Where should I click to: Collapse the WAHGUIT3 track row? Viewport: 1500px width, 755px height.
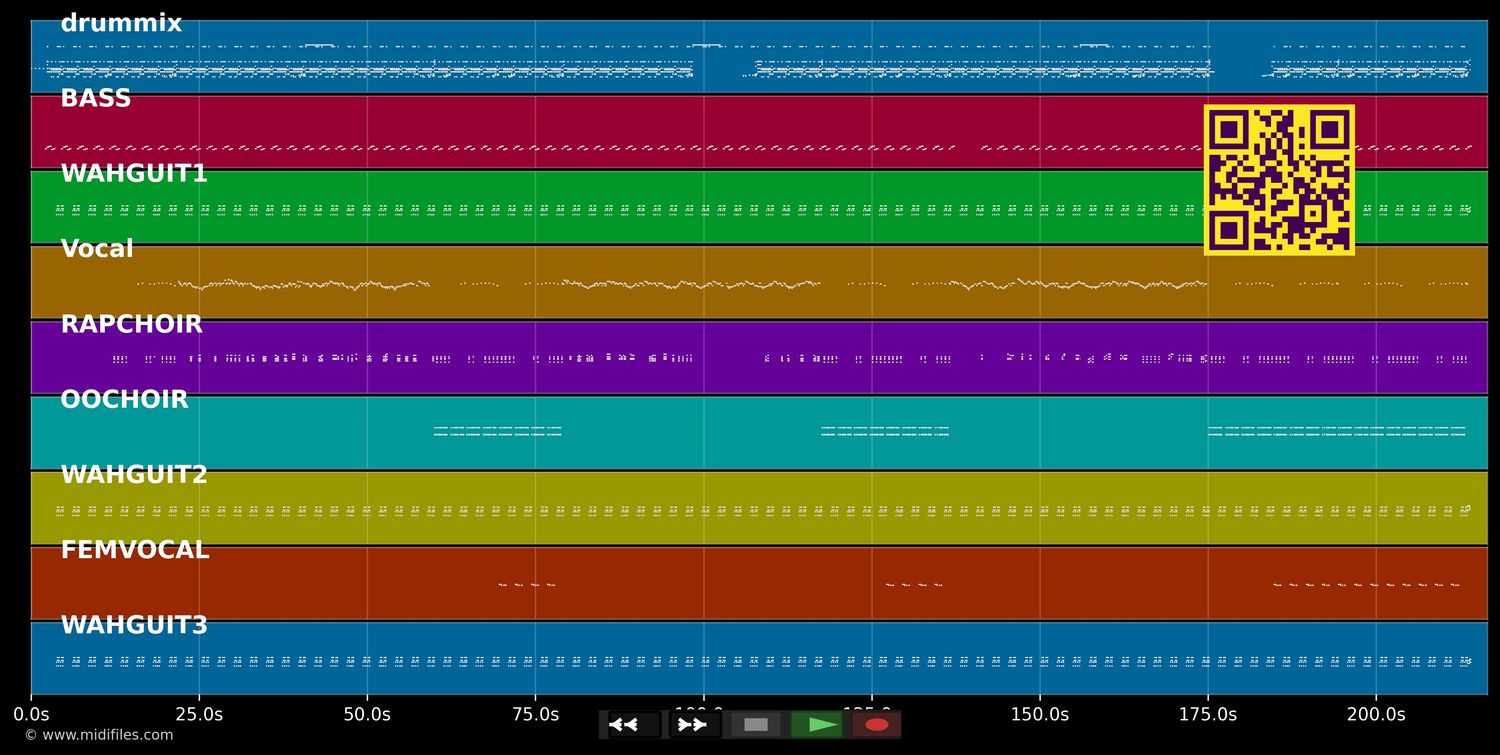[x=132, y=624]
